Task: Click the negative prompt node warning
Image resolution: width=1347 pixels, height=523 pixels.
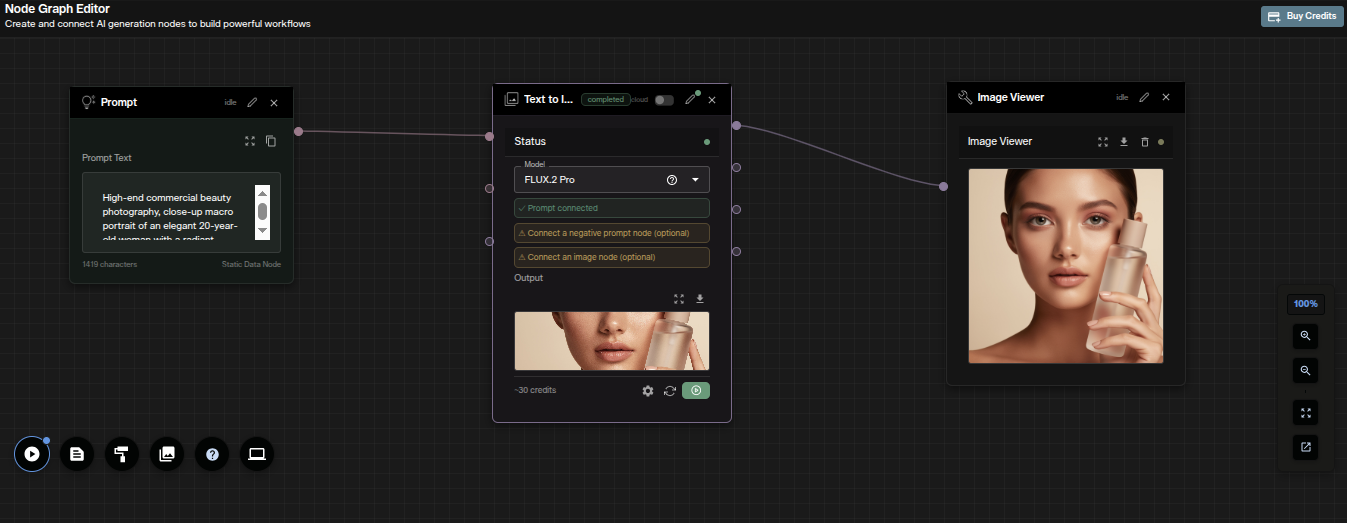Action: [612, 233]
